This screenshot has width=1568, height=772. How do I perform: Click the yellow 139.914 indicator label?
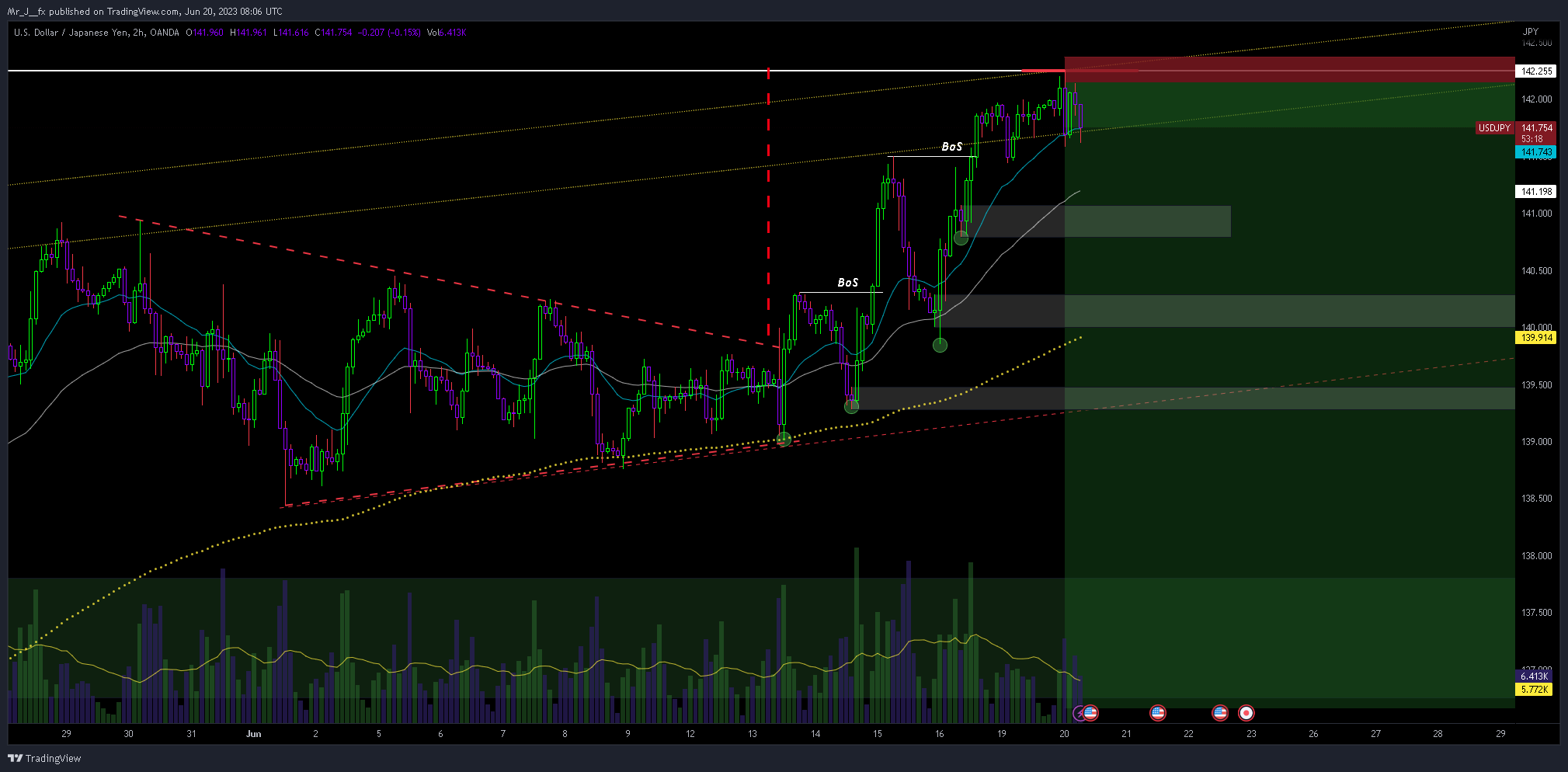pyautogui.click(x=1536, y=338)
